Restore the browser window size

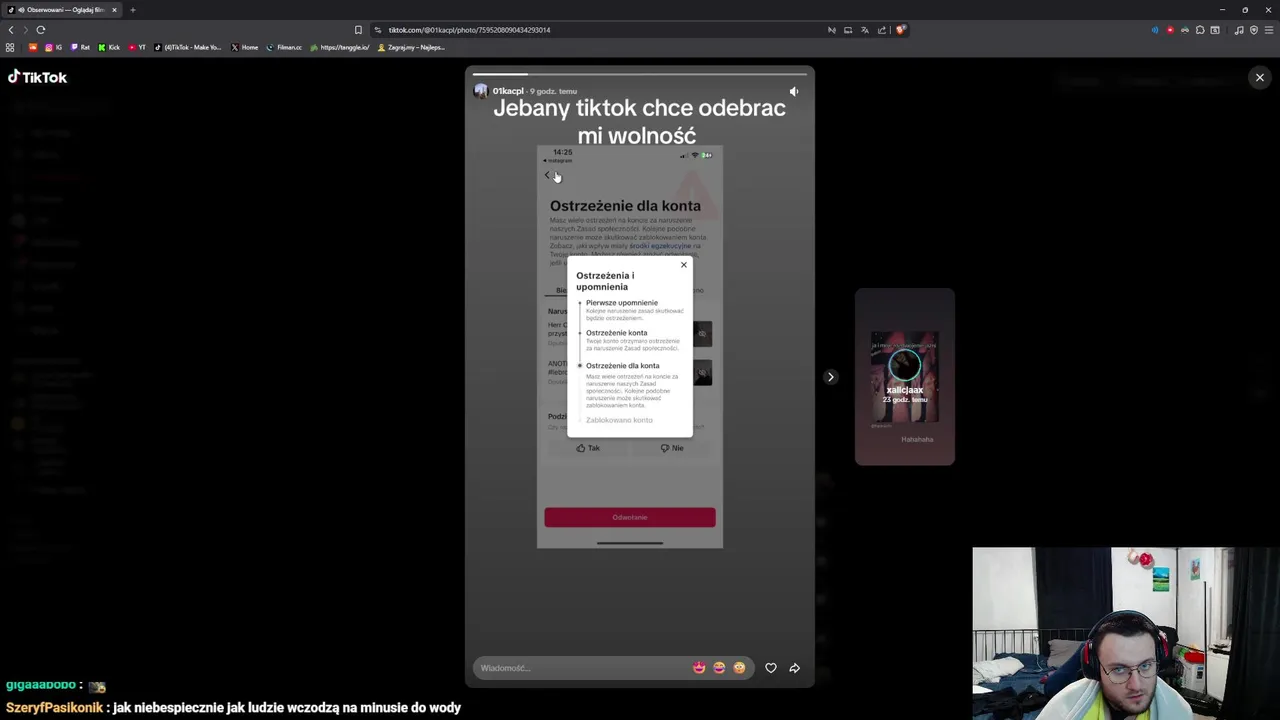pos(1245,10)
